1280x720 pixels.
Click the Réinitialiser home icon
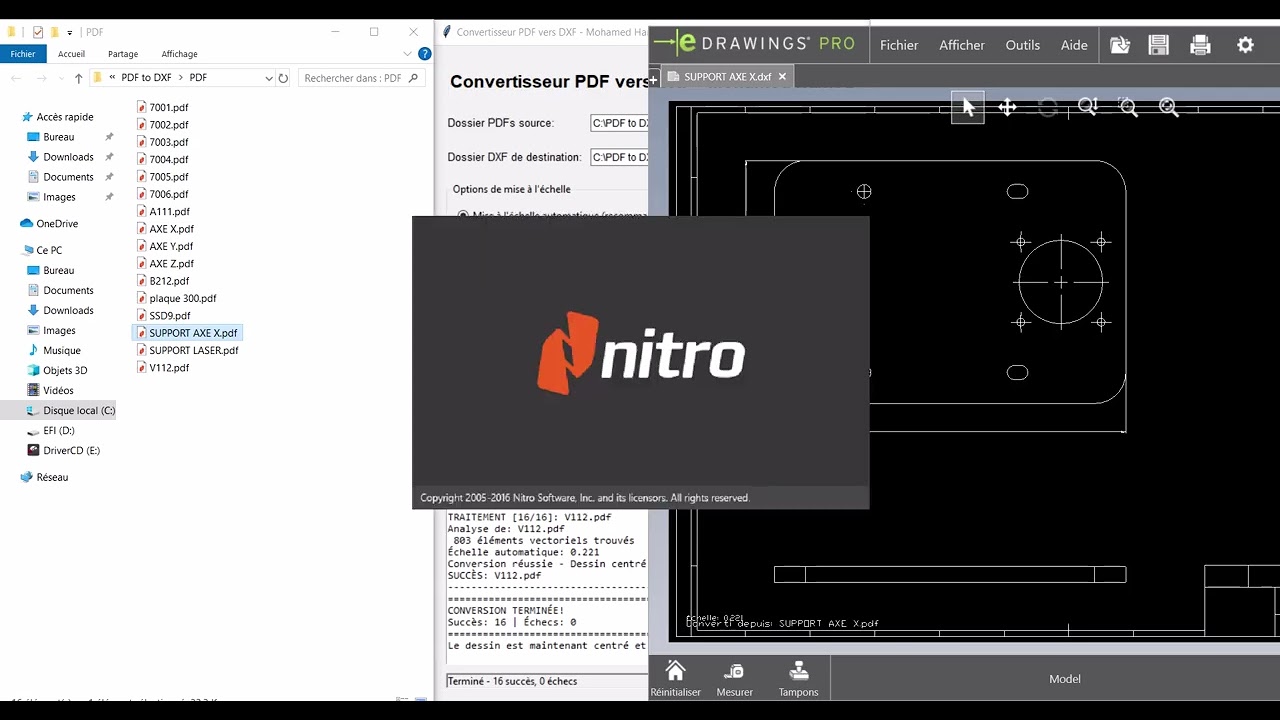coord(675,670)
